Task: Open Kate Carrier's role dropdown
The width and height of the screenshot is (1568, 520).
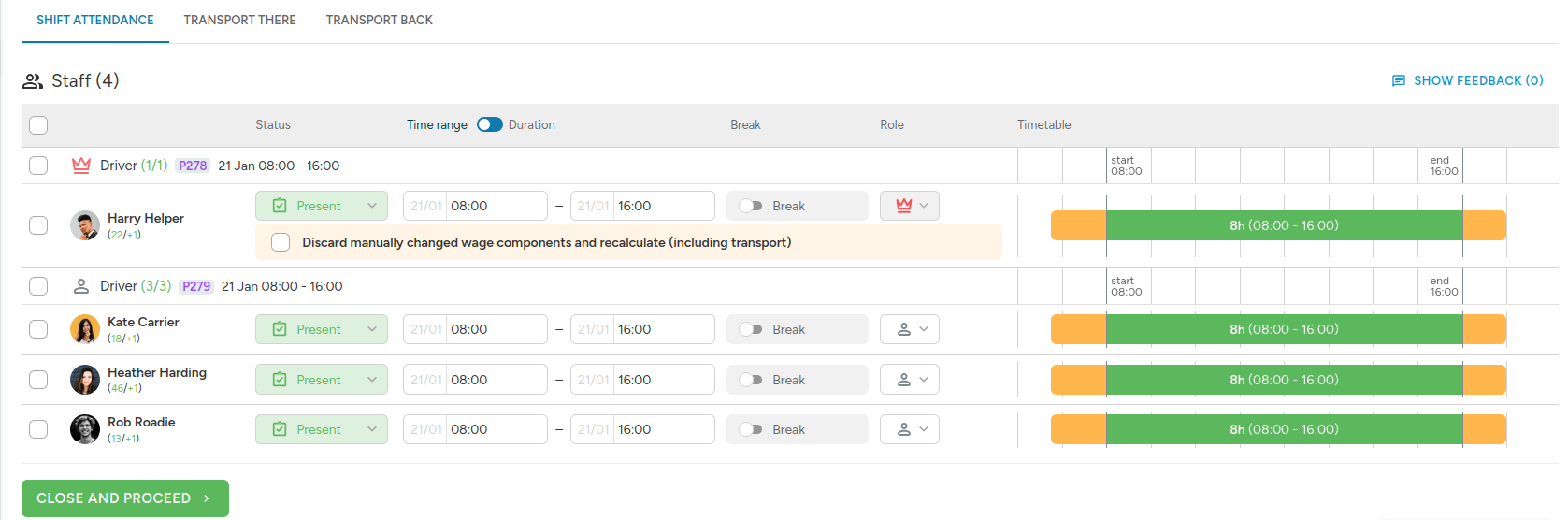Action: pyautogui.click(x=910, y=329)
